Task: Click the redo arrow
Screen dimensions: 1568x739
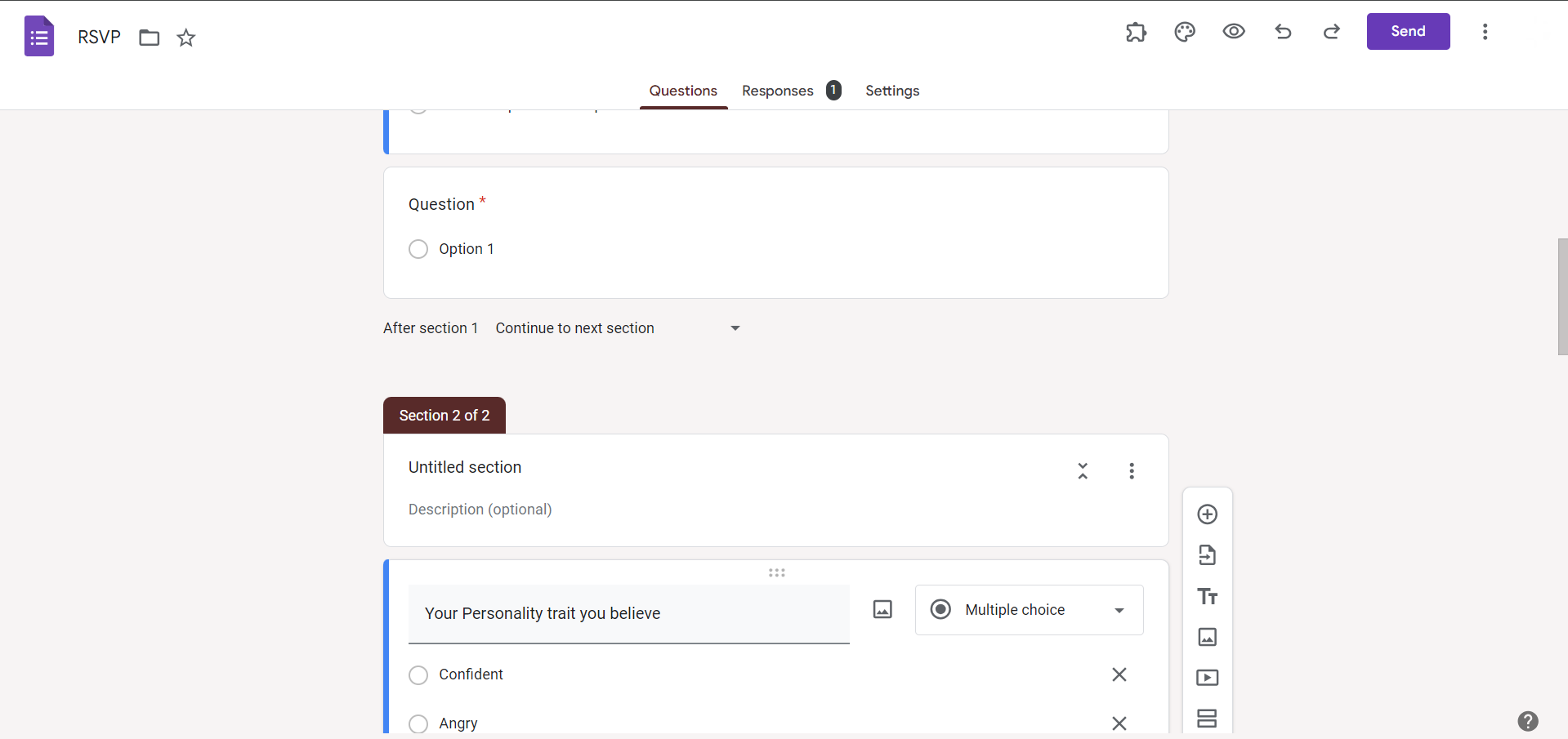Action: pos(1332,32)
